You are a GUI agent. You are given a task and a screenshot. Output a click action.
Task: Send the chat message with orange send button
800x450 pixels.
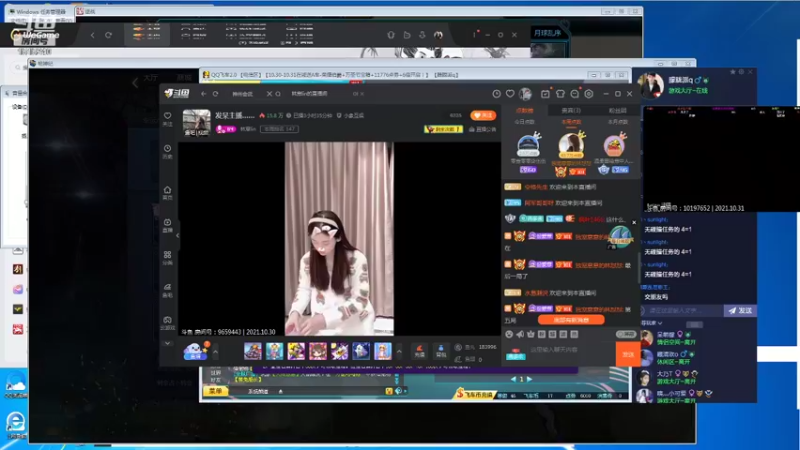pyautogui.click(x=628, y=354)
